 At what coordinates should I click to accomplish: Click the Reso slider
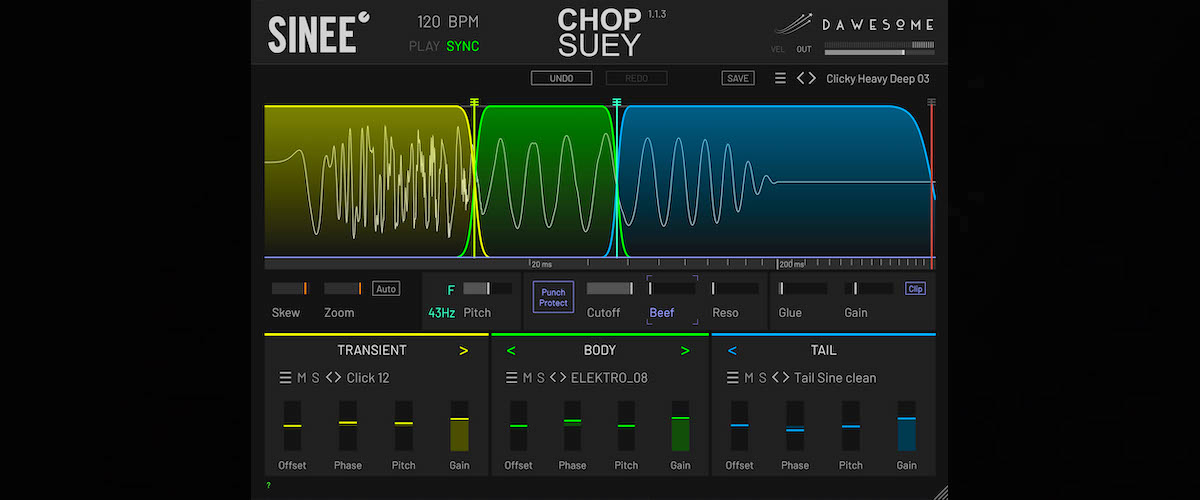click(735, 289)
